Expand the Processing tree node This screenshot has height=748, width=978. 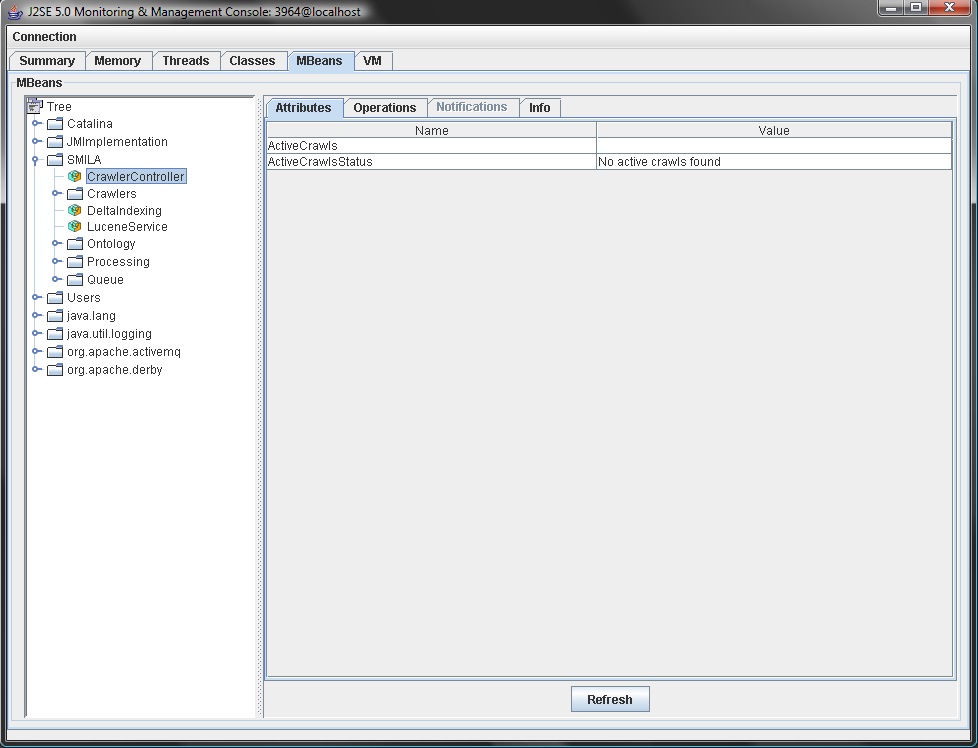point(56,261)
